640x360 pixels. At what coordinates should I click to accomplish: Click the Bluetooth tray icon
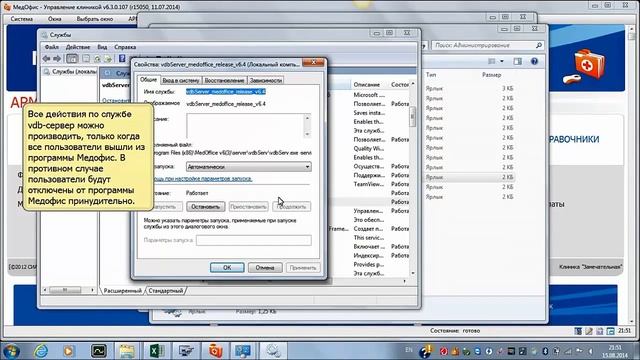click(545, 351)
